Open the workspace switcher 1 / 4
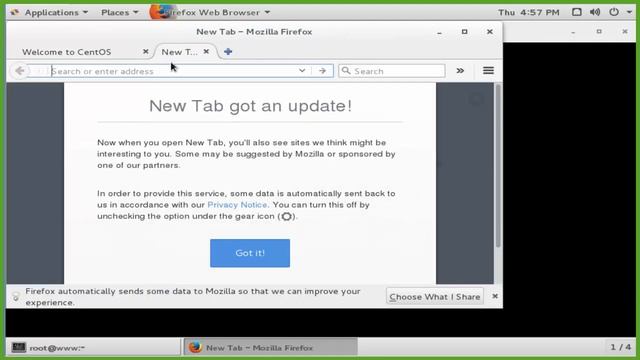 620,347
